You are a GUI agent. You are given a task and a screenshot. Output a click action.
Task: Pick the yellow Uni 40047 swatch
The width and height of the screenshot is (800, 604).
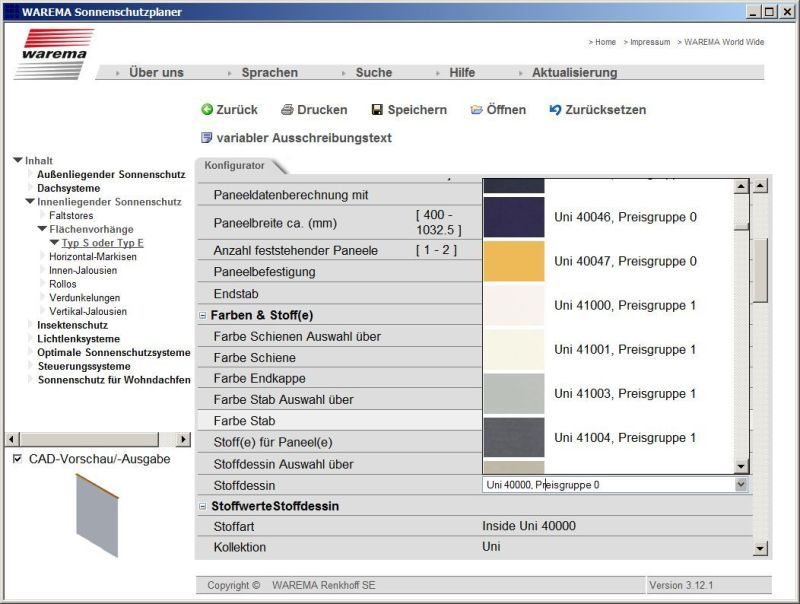click(514, 261)
